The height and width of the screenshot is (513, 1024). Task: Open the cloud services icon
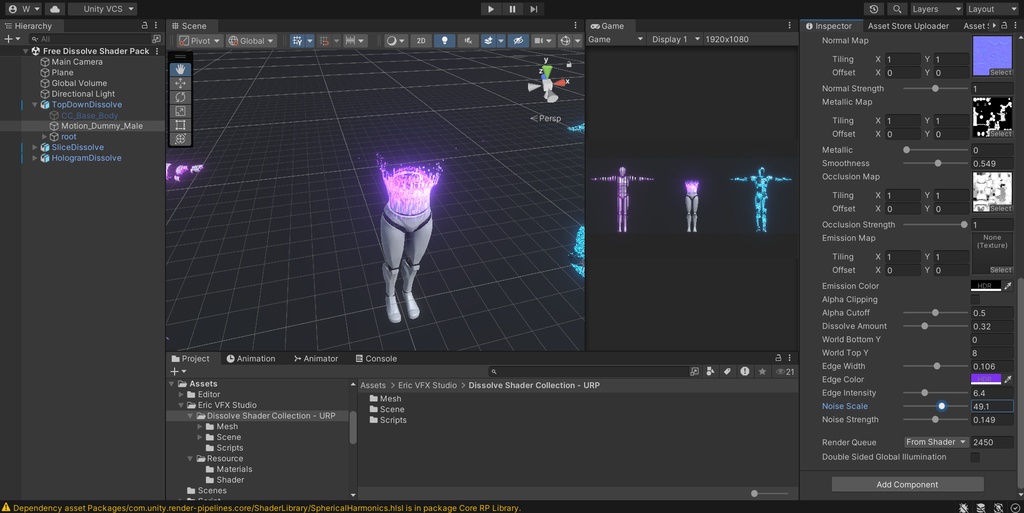[54, 9]
